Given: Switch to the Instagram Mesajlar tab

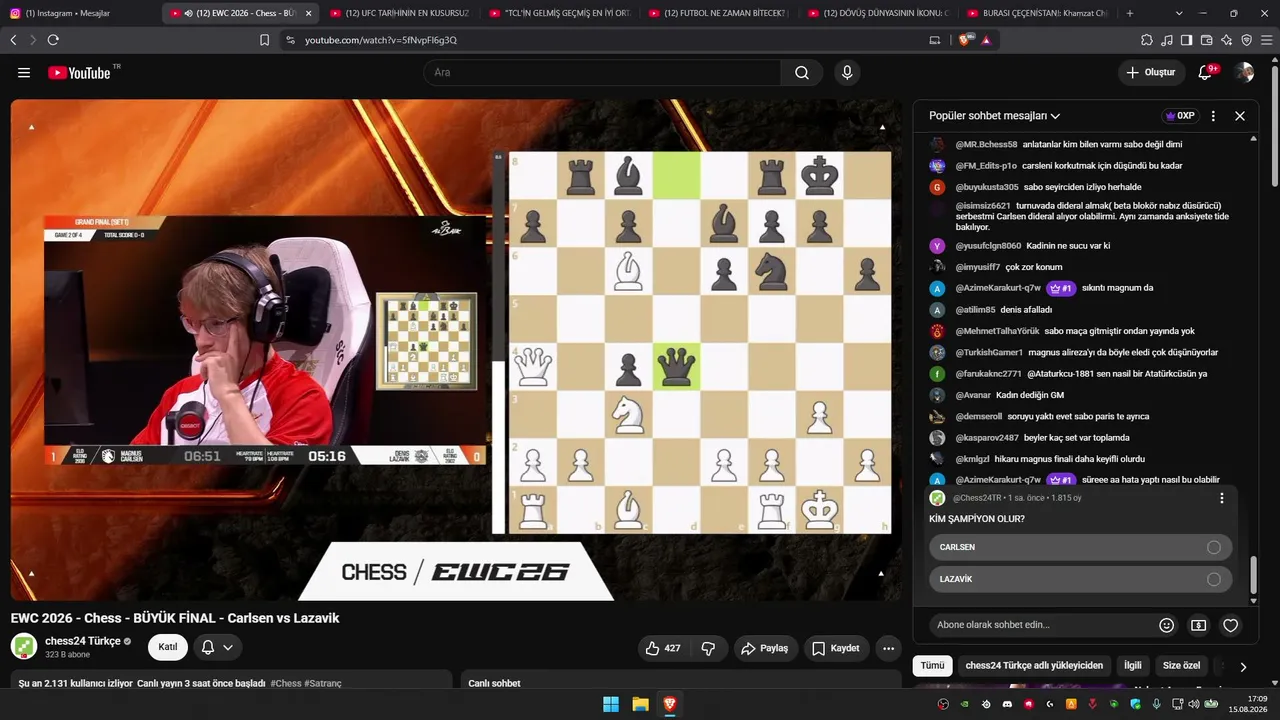Looking at the screenshot, I should [82, 13].
